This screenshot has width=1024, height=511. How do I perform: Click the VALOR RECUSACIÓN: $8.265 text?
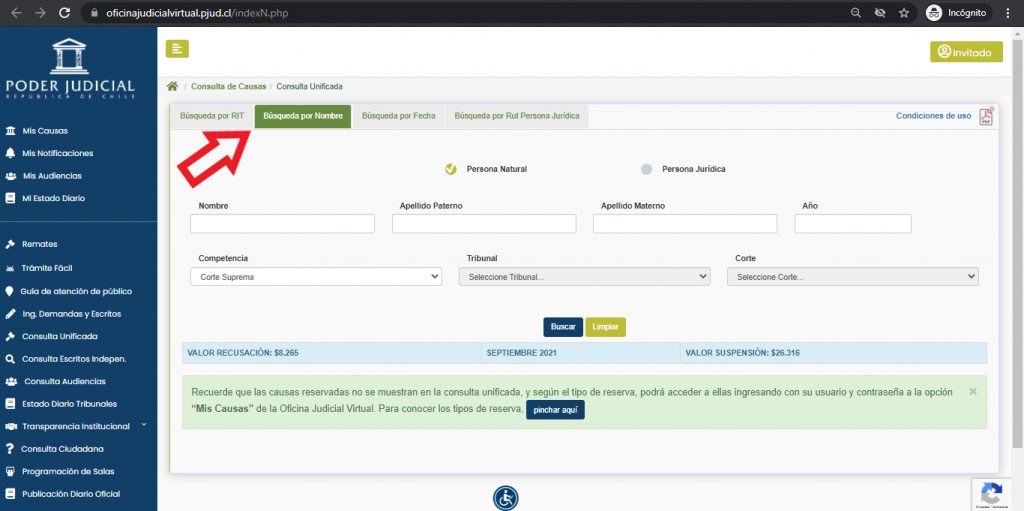[x=243, y=353]
